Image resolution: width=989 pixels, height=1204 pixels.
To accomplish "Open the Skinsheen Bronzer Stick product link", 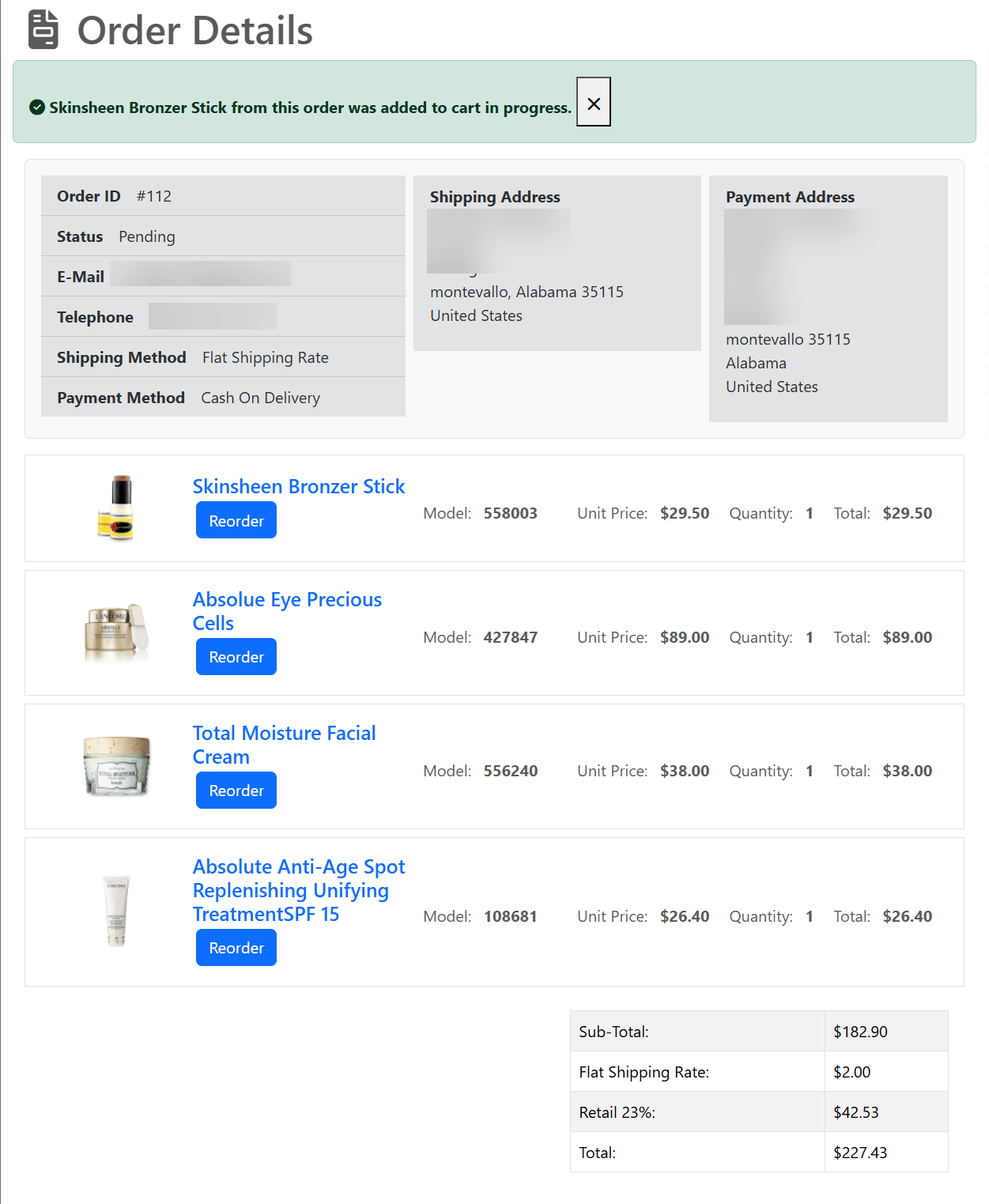I will tap(298, 486).
